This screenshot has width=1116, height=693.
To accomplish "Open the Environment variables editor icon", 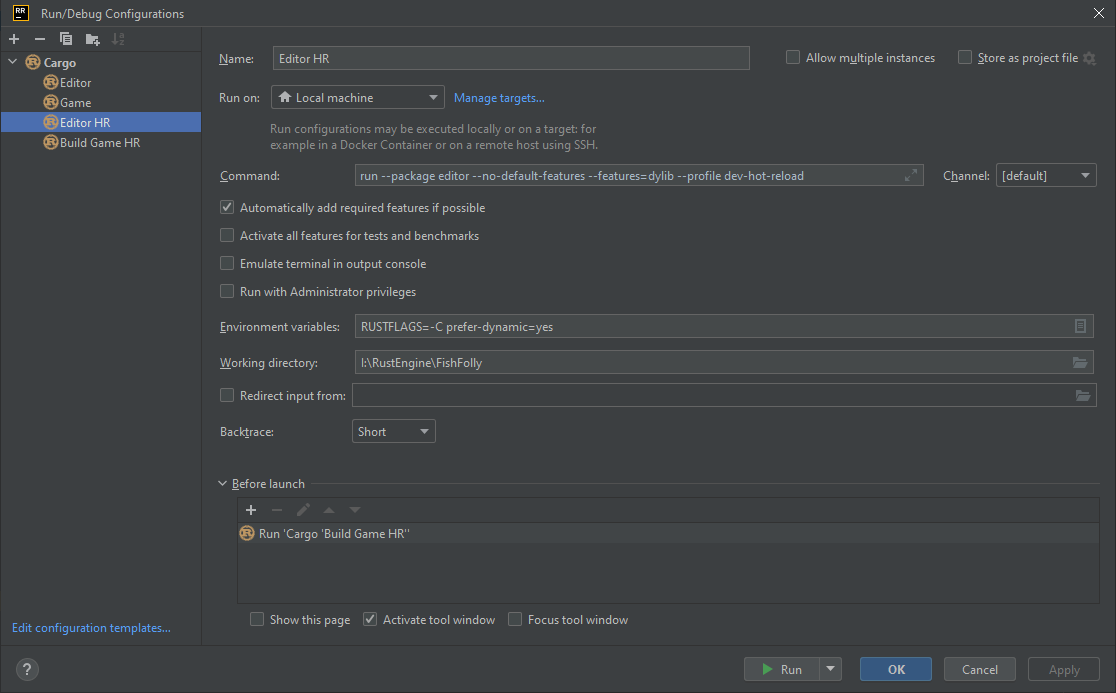I will coord(1080,327).
